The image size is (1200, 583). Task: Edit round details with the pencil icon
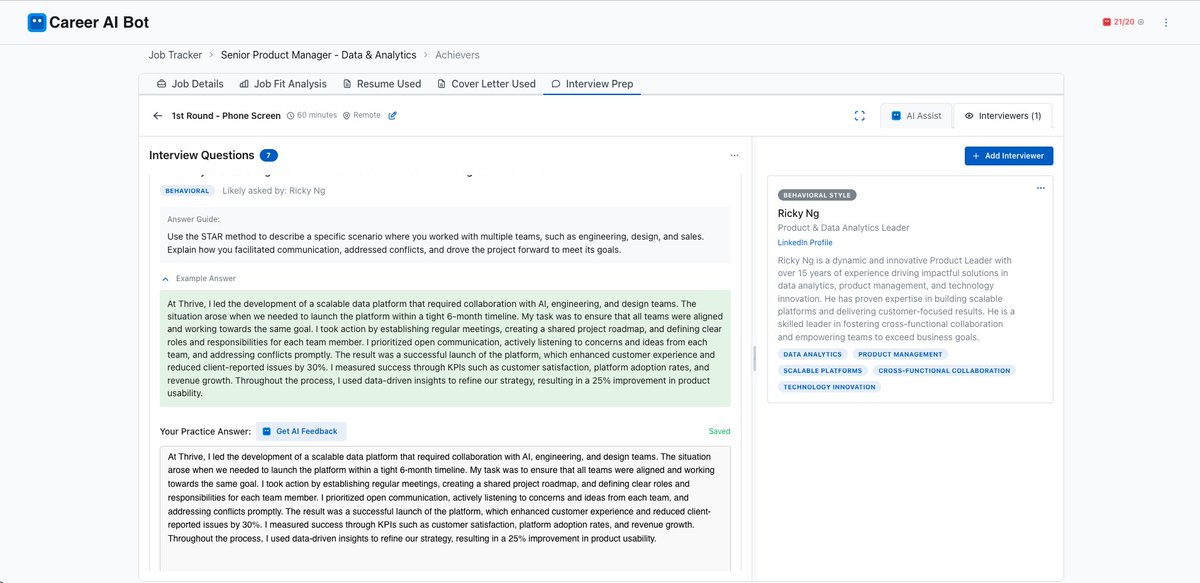[x=392, y=116]
